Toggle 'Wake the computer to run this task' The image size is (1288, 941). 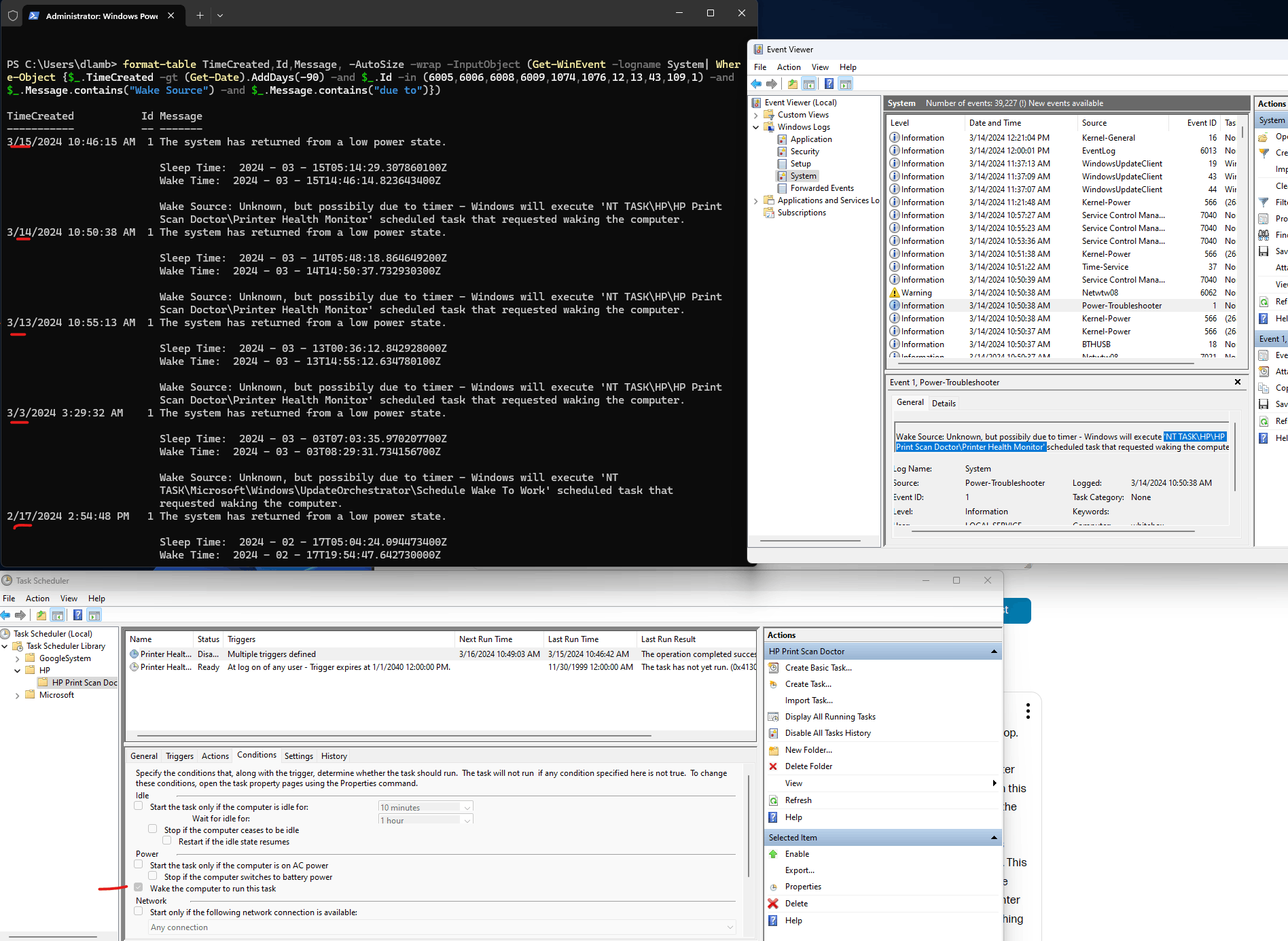pyautogui.click(x=139, y=888)
